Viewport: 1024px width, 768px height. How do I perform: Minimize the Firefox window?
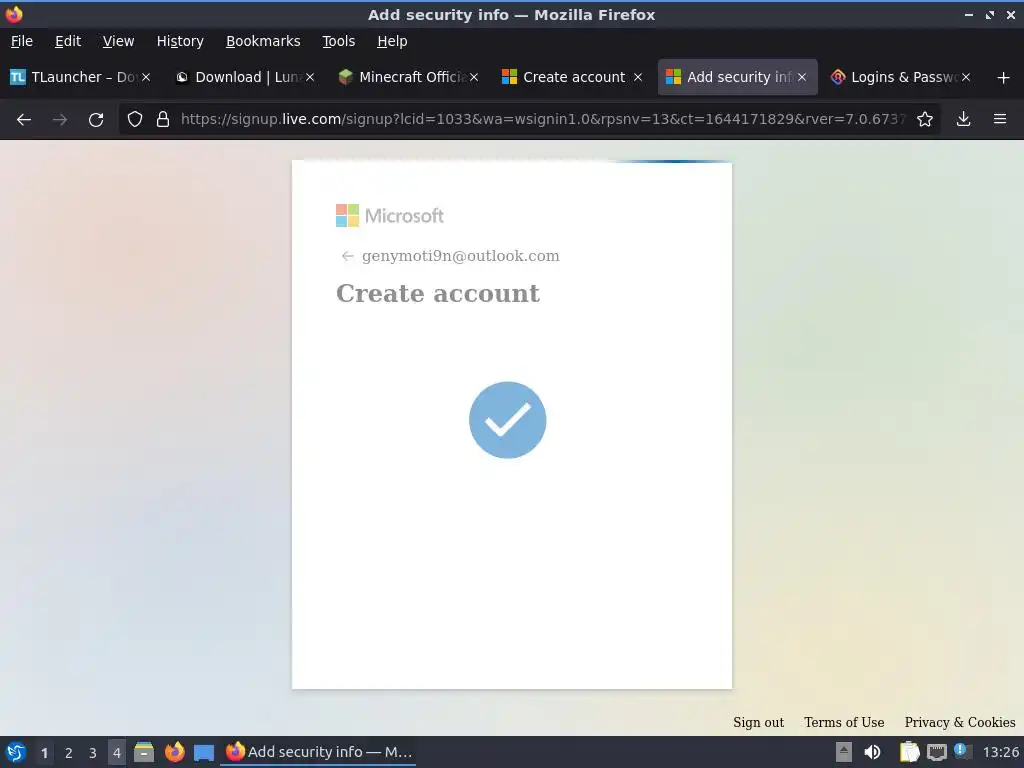coord(969,15)
